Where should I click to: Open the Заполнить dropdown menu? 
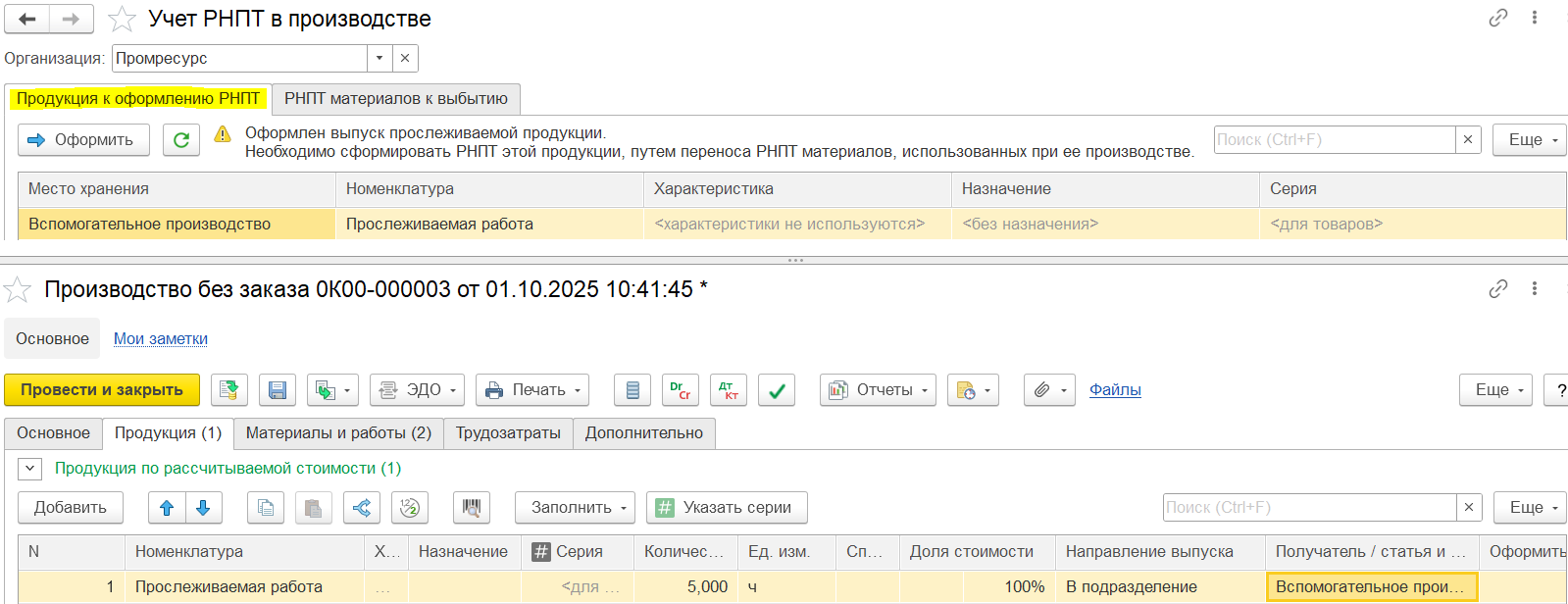(575, 508)
